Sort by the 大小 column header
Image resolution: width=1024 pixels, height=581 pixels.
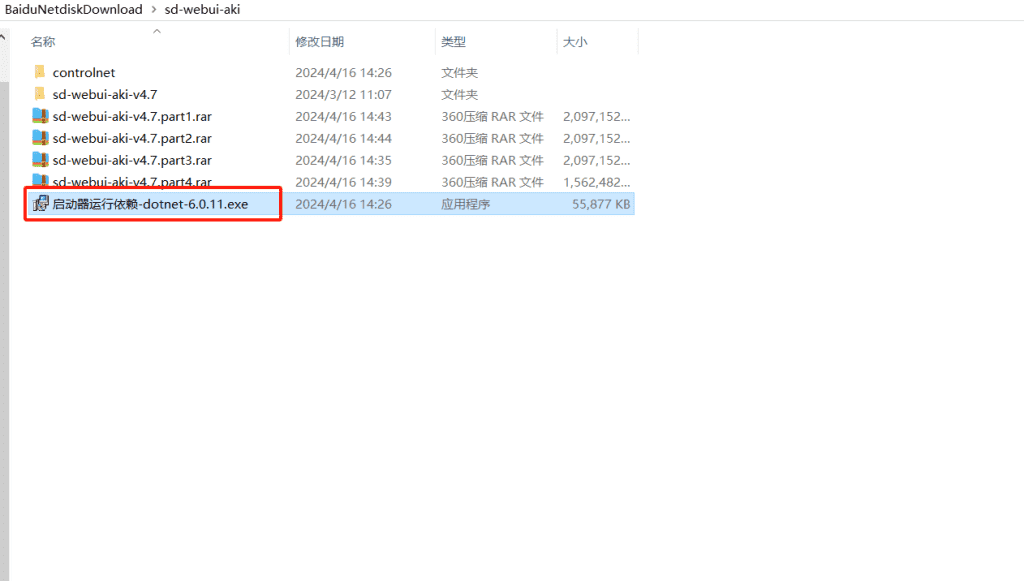click(575, 42)
